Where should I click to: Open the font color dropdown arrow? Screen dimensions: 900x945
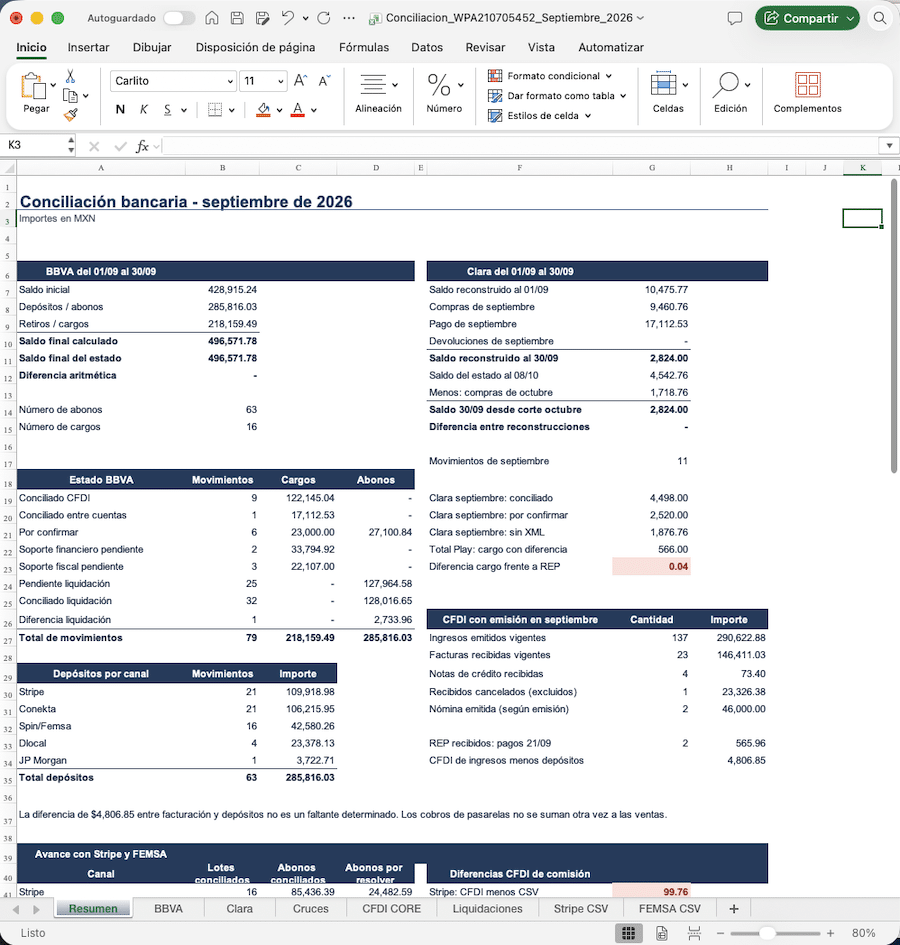click(x=314, y=110)
